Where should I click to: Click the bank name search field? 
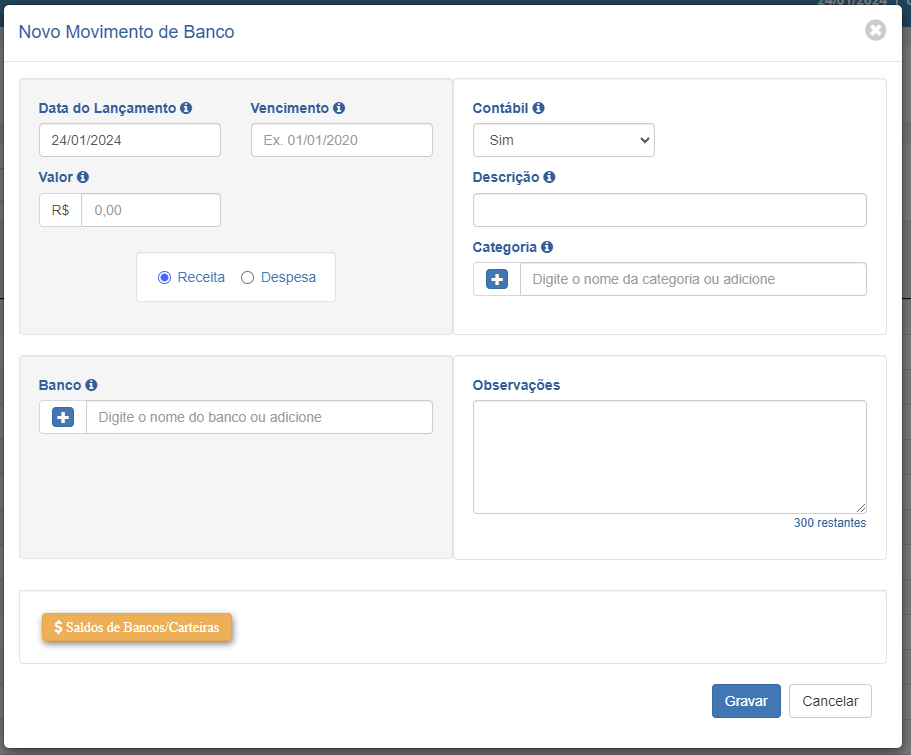click(x=259, y=417)
